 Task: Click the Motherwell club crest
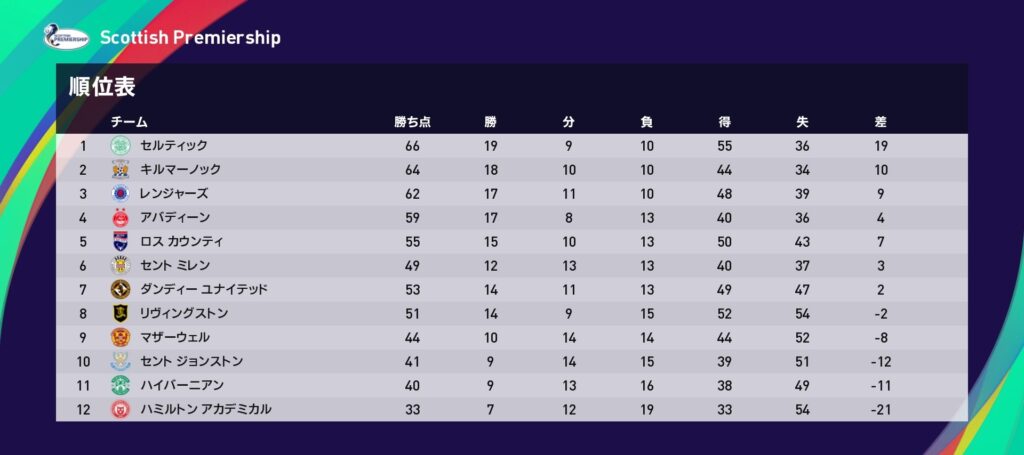click(120, 337)
